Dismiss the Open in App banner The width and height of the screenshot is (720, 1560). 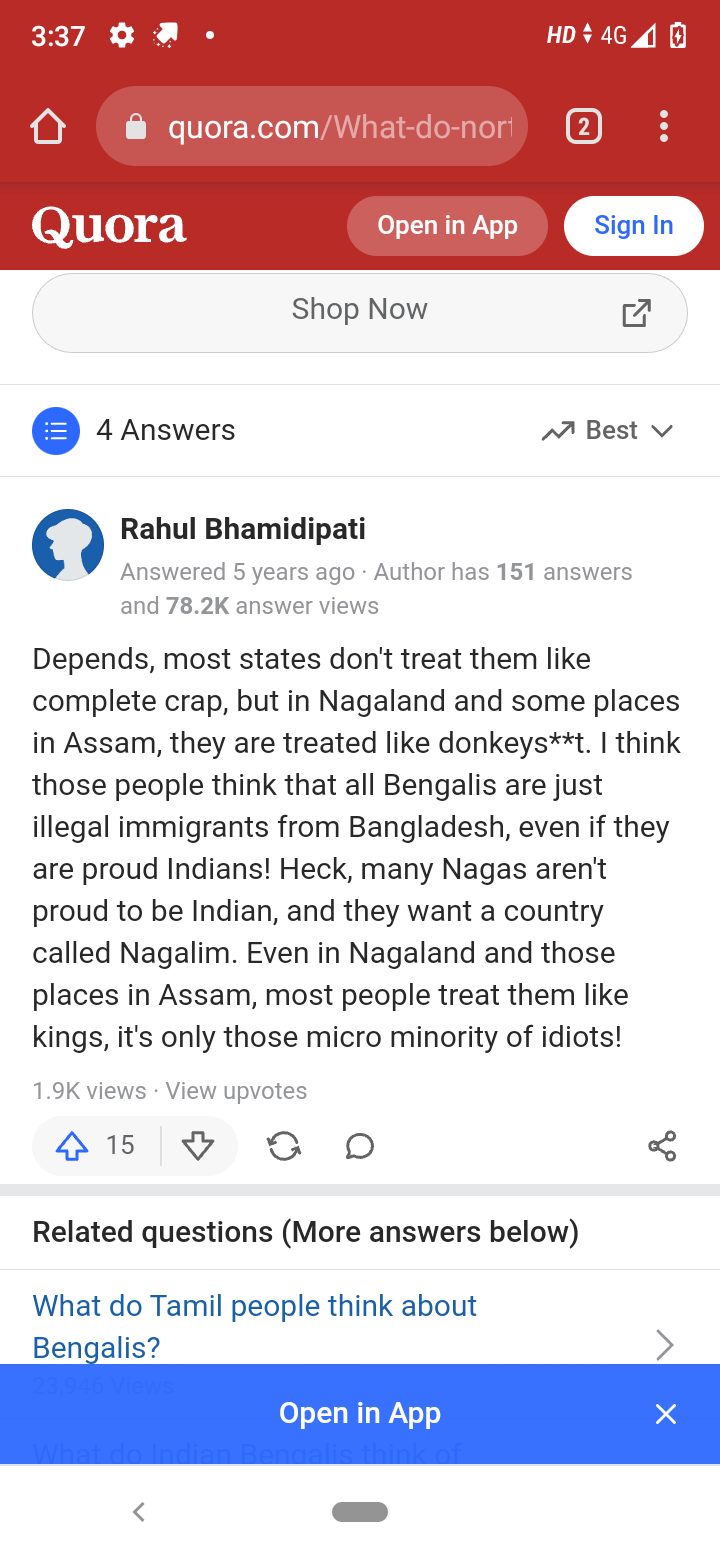tap(666, 1414)
